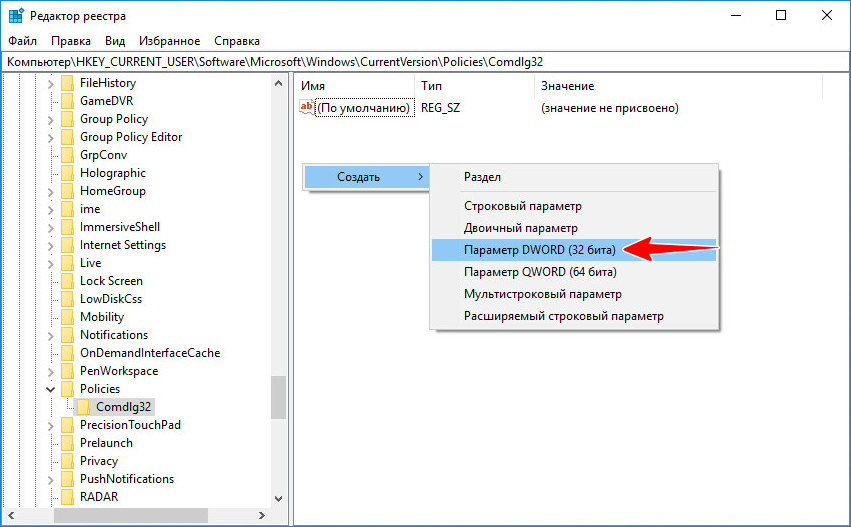Click the Policies folder icon
The width and height of the screenshot is (851, 527).
coord(67,389)
